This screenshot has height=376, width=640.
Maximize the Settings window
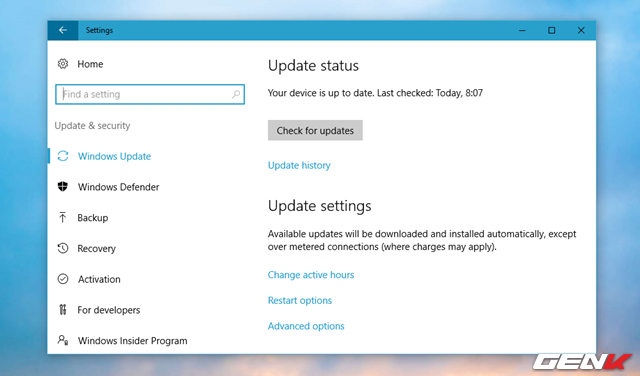coord(551,30)
